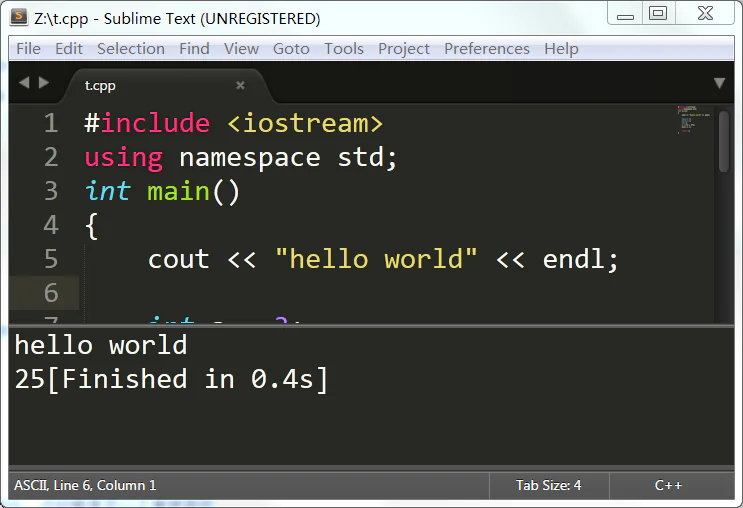
Task: Click the editor vertical scrollbar
Action: [724, 140]
